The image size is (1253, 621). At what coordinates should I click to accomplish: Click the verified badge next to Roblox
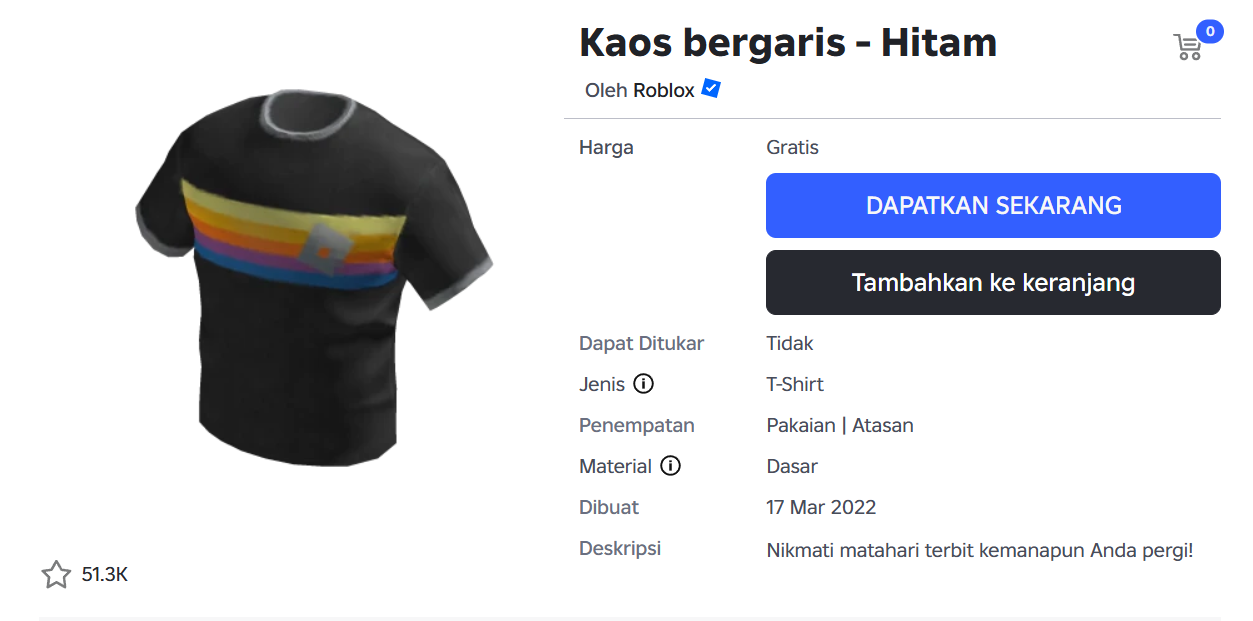710,89
